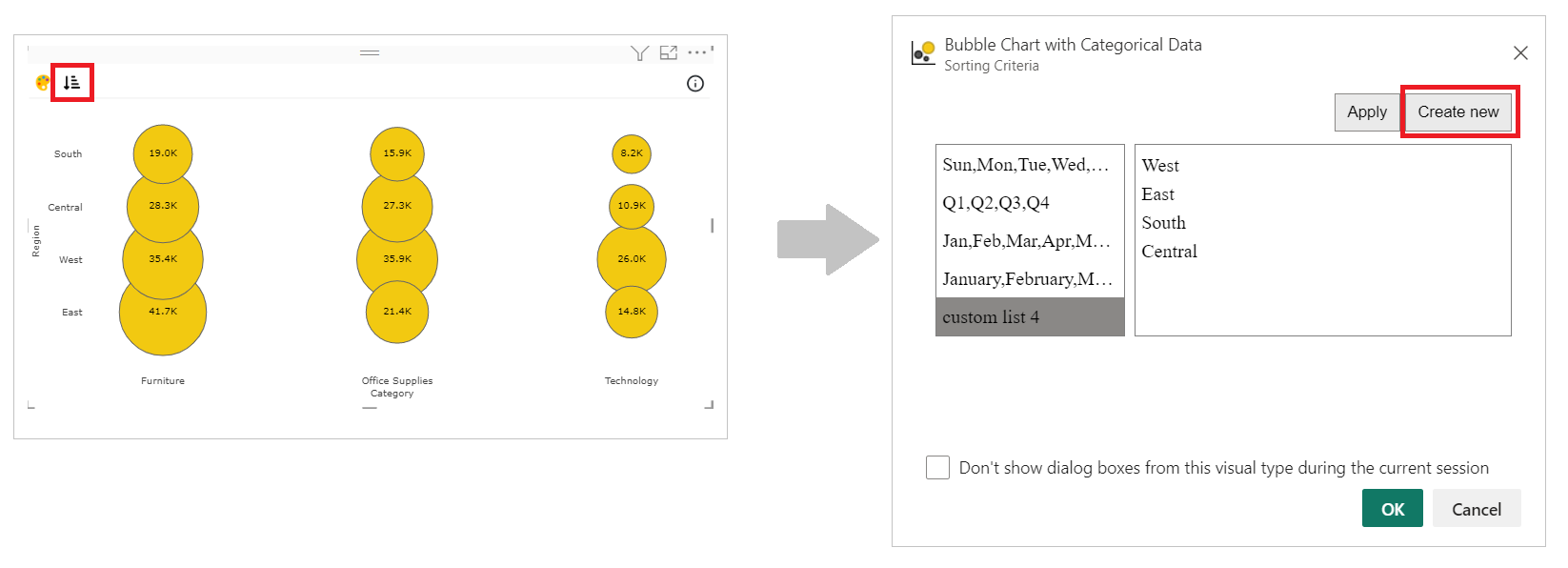Confirm with the OK button
The height and width of the screenshot is (568, 1568).
tap(1393, 509)
